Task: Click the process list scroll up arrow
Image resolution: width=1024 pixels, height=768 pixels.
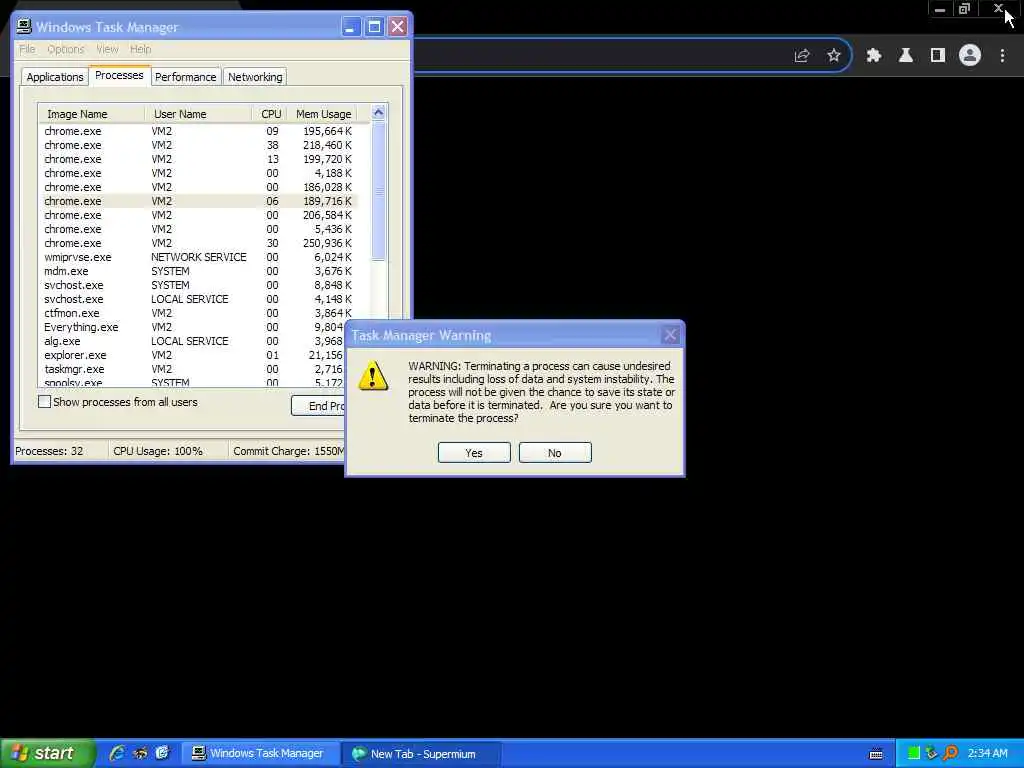Action: click(x=378, y=112)
